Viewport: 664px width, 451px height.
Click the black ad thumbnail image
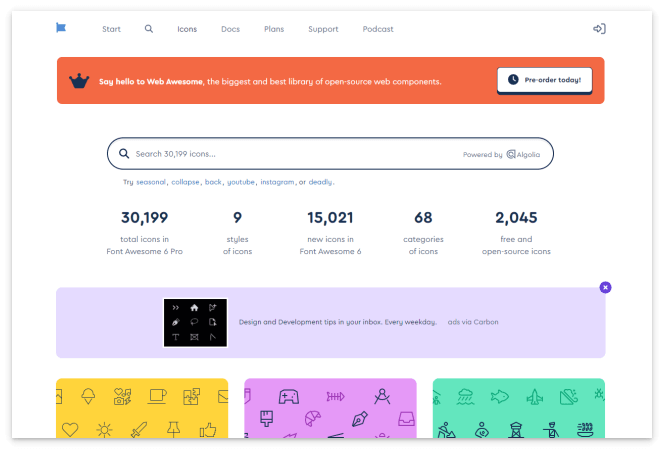point(195,323)
